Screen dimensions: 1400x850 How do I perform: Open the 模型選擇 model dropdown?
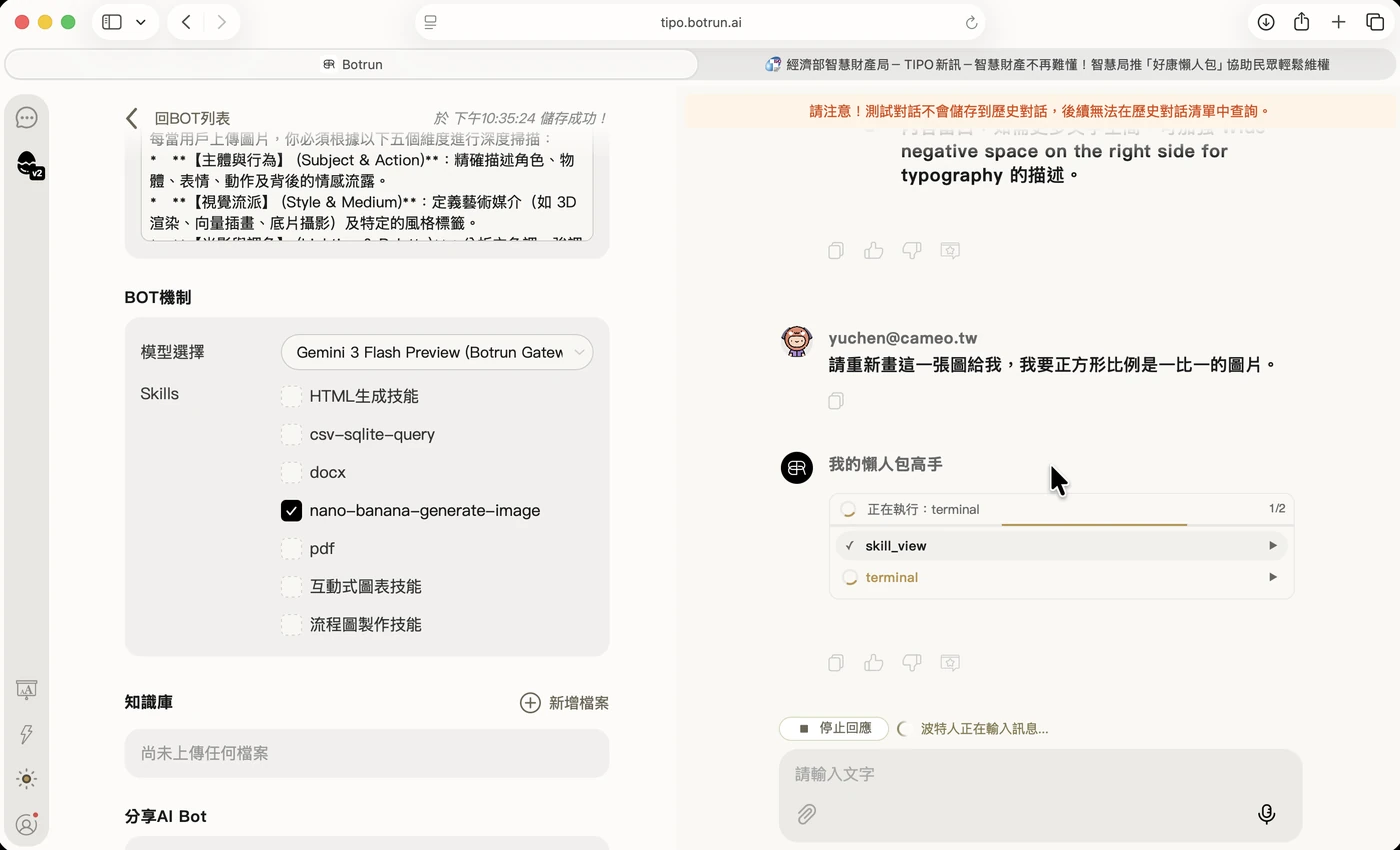[437, 352]
